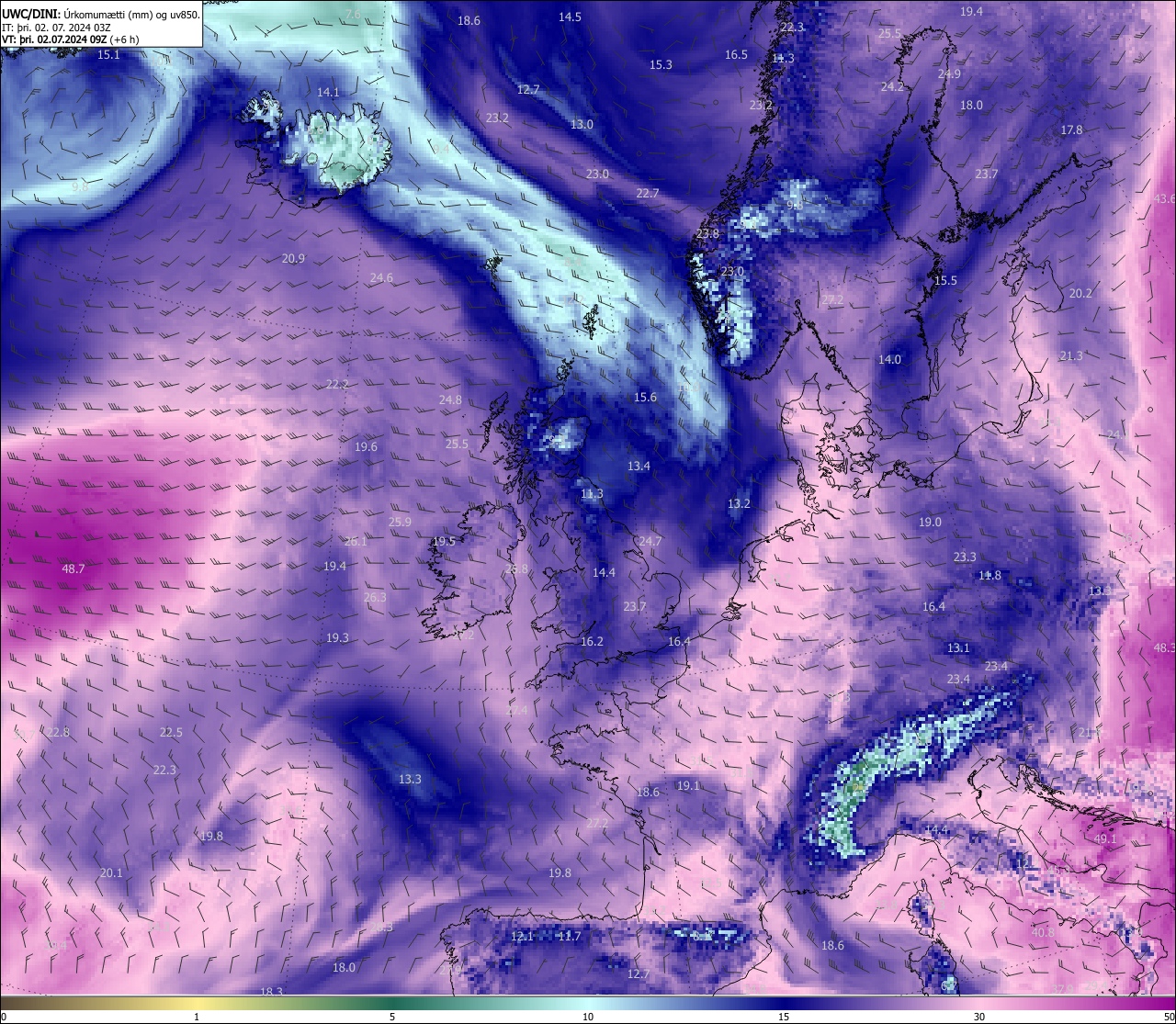Click the 48.7 value over the Atlantic
The image size is (1176, 1024).
click(73, 568)
